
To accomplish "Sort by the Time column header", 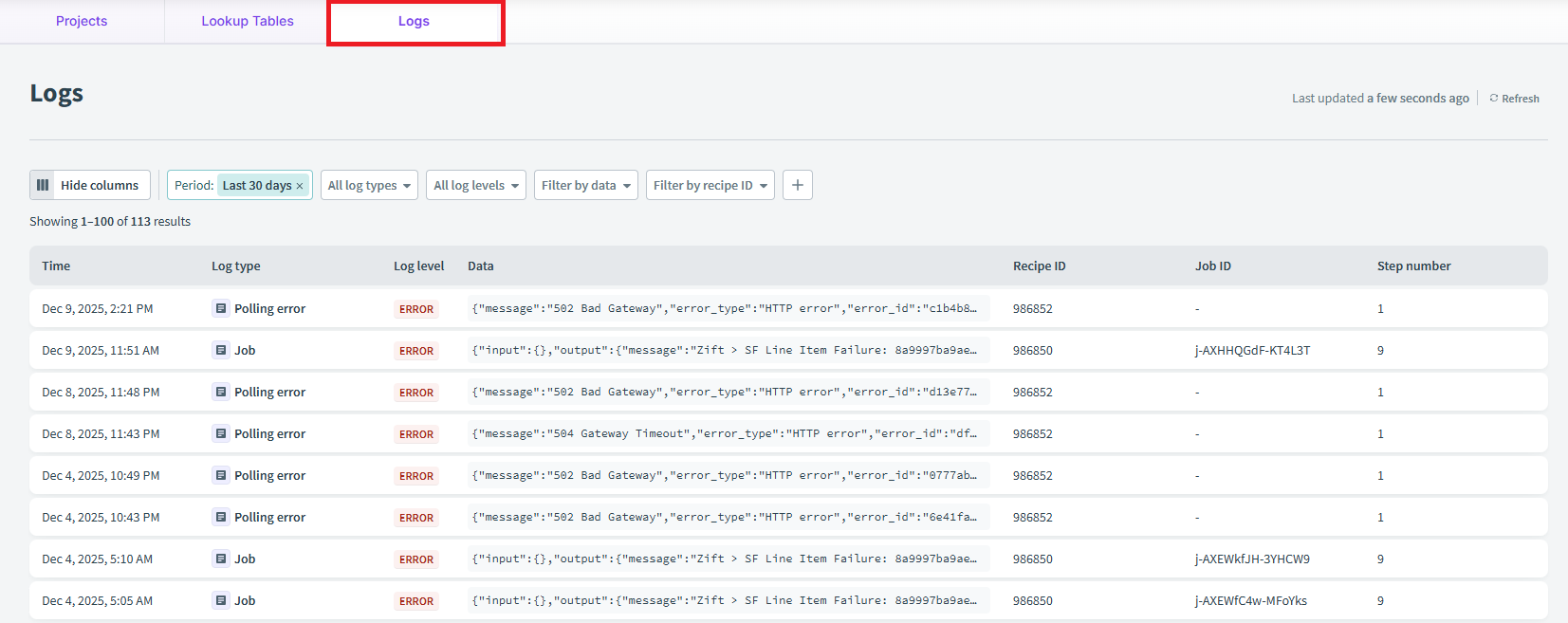I will pyautogui.click(x=56, y=266).
